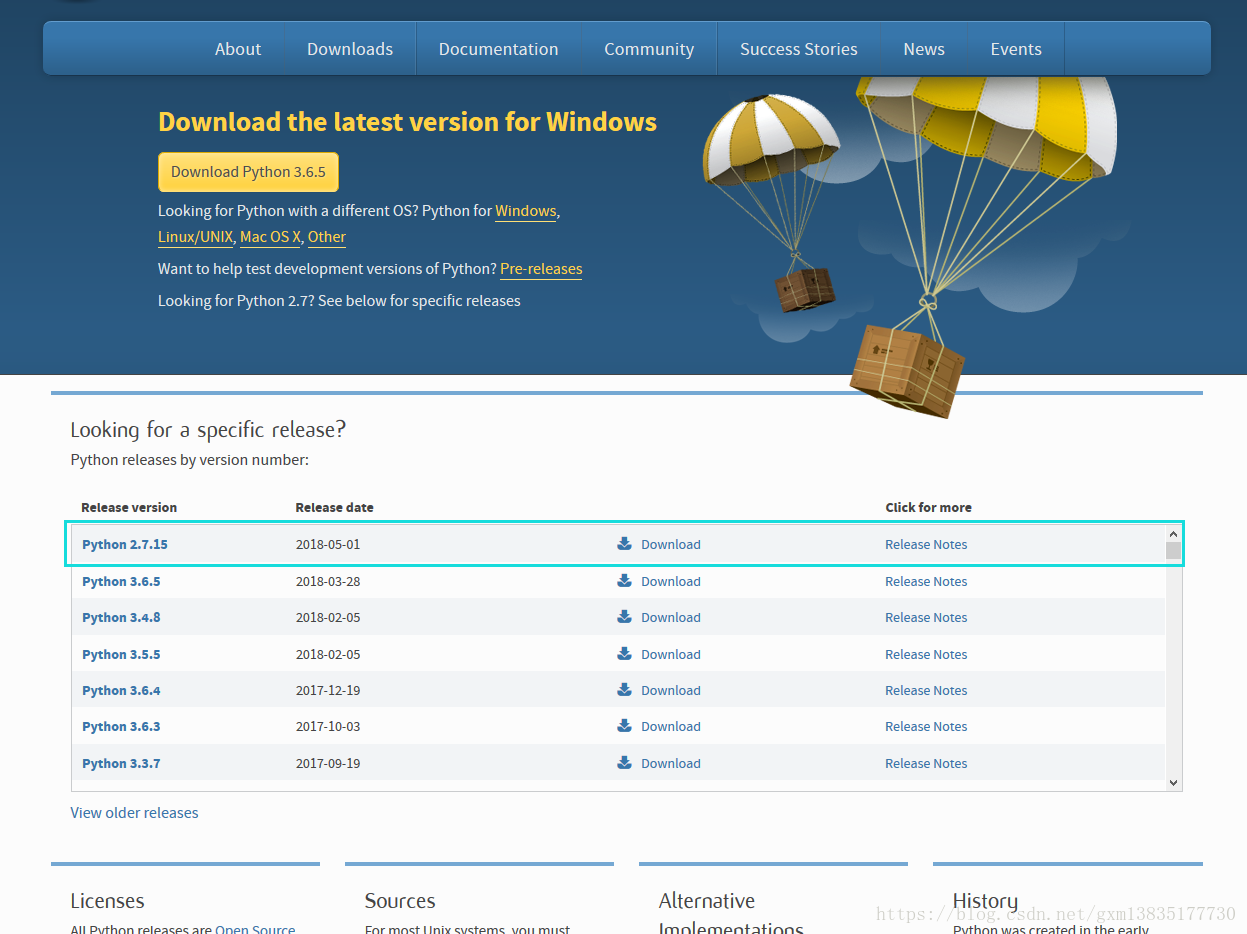1247x934 pixels.
Task: Follow the Other OS link
Action: coord(327,237)
